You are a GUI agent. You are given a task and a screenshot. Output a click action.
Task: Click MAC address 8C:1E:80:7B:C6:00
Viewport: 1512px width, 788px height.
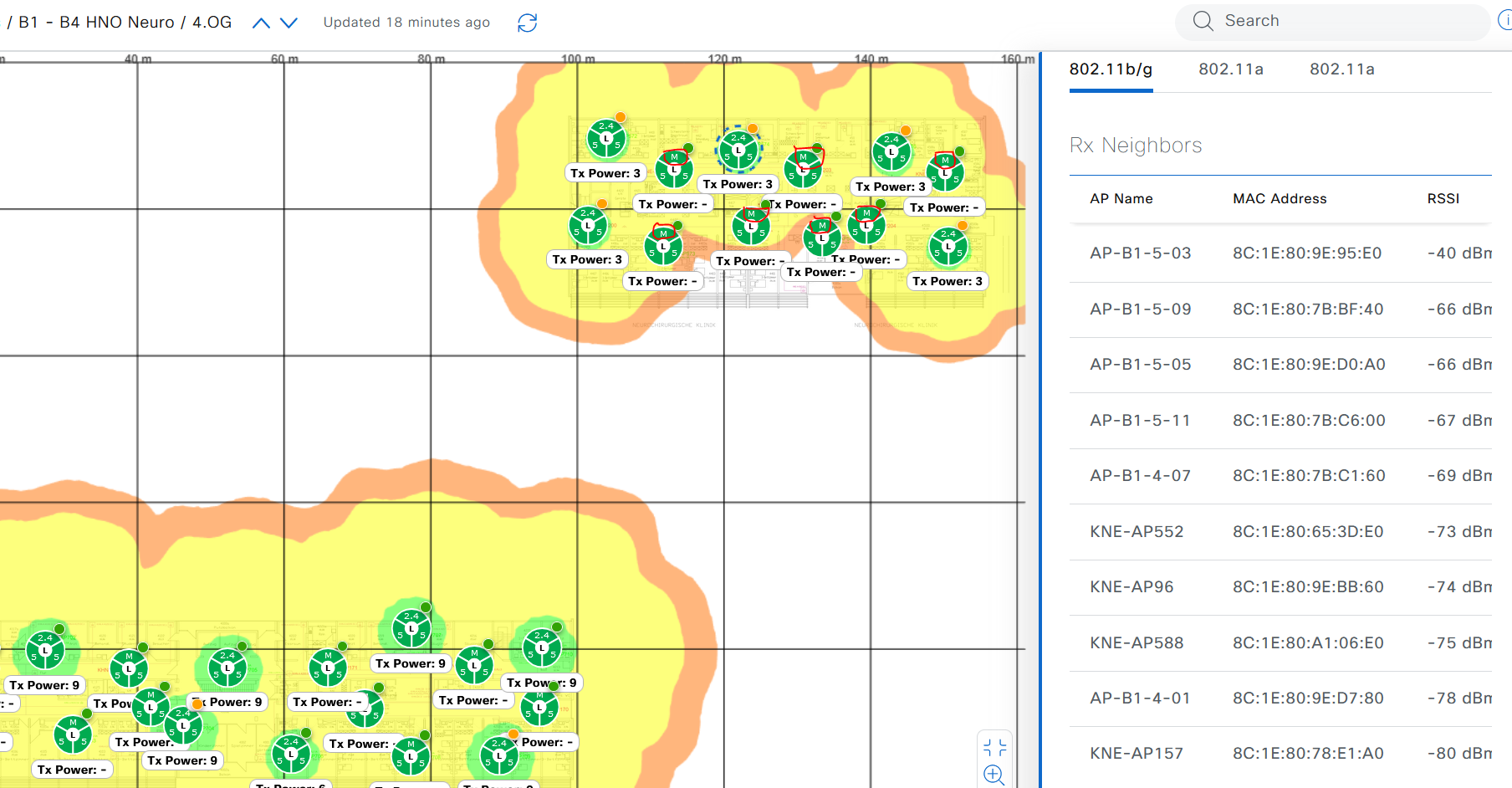(x=1309, y=421)
